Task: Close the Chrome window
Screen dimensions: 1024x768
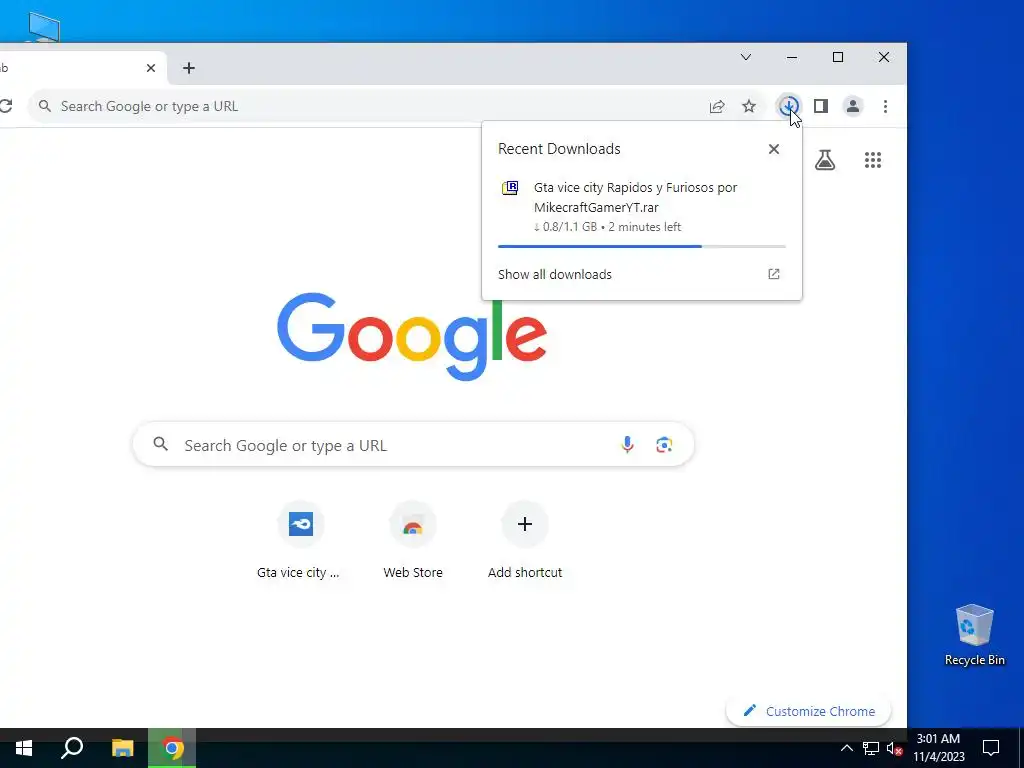Action: point(884,57)
